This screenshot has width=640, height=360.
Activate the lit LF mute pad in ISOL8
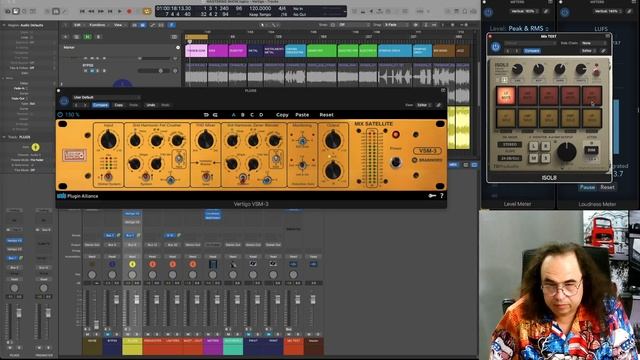506,95
